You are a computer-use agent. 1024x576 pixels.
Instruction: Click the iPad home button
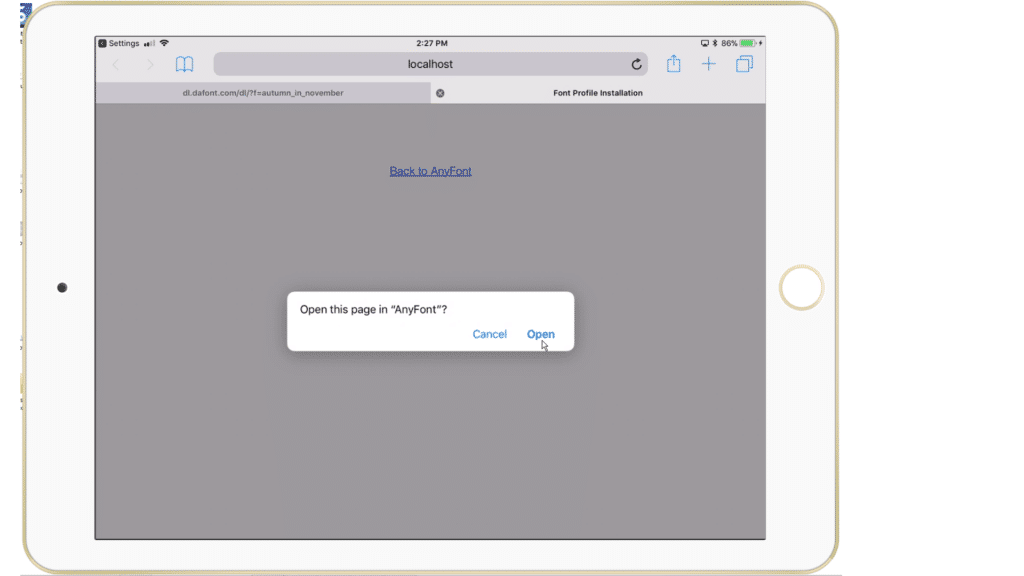click(801, 287)
